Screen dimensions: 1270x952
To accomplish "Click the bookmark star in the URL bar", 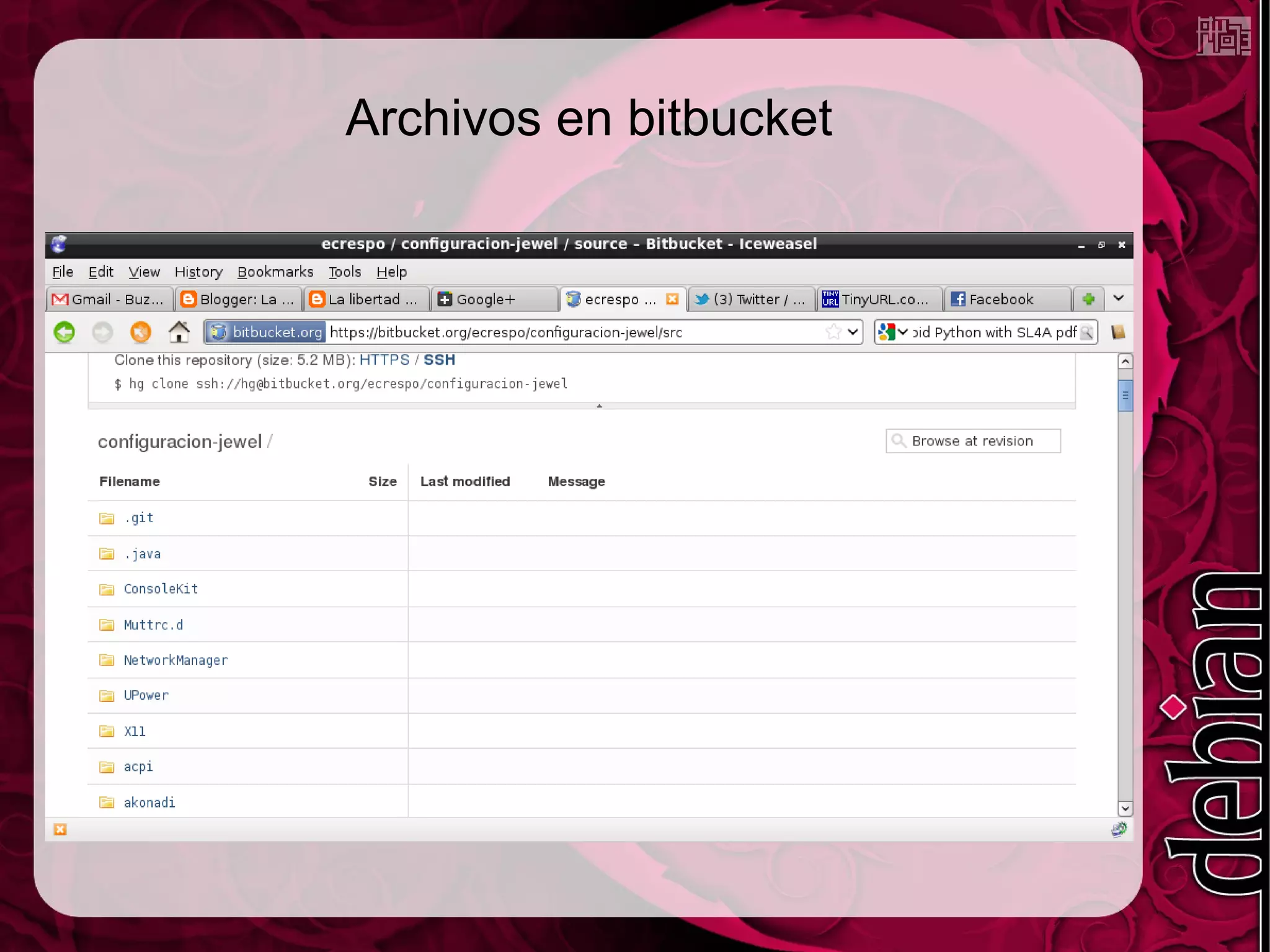I will [833, 332].
